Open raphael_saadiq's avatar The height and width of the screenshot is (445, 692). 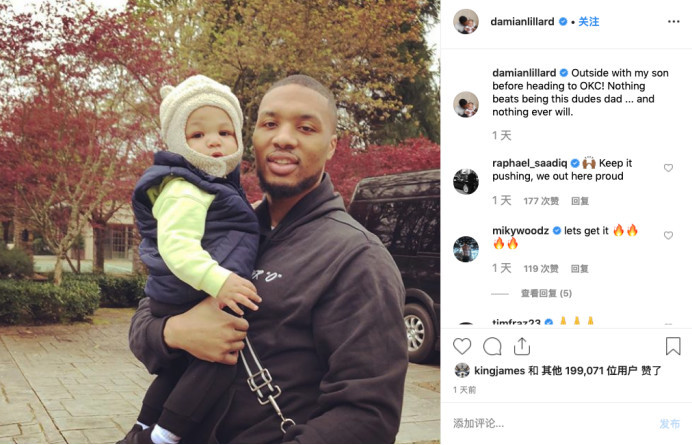tap(466, 181)
